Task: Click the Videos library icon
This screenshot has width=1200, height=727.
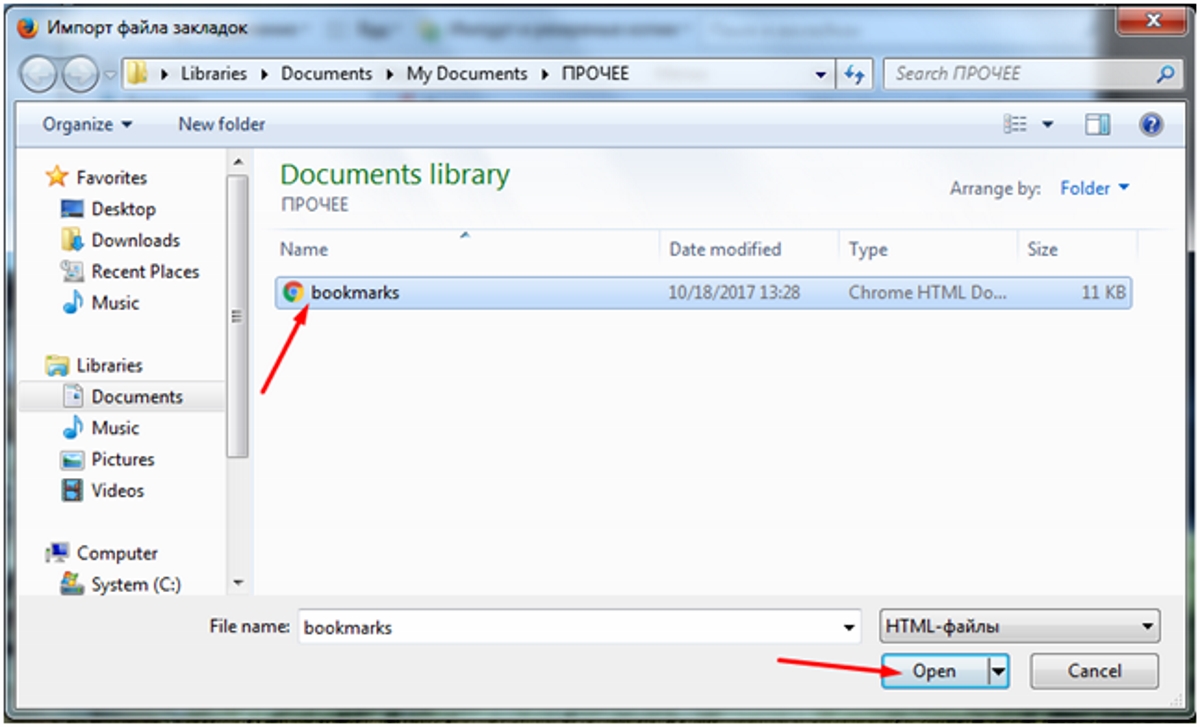Action: click(72, 490)
